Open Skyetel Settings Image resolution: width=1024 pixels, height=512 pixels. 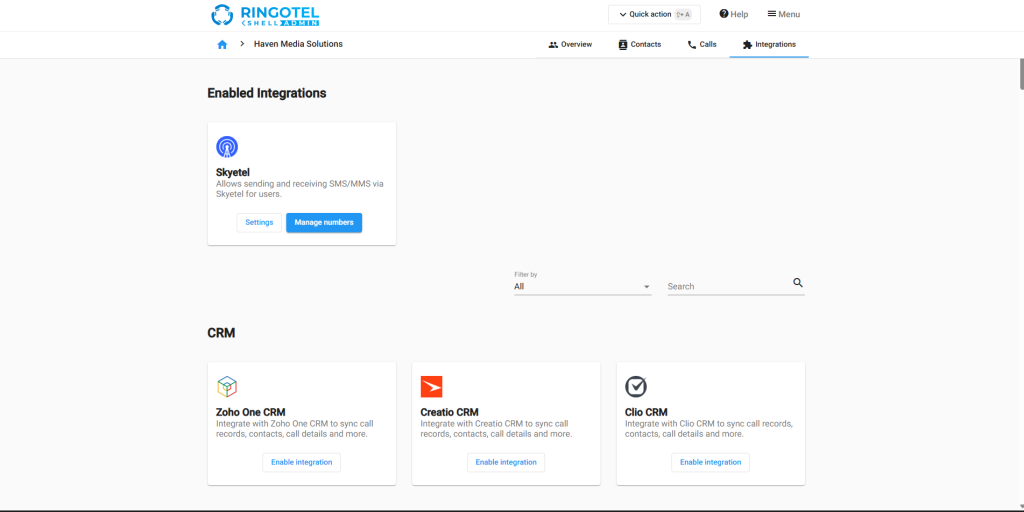(x=259, y=222)
